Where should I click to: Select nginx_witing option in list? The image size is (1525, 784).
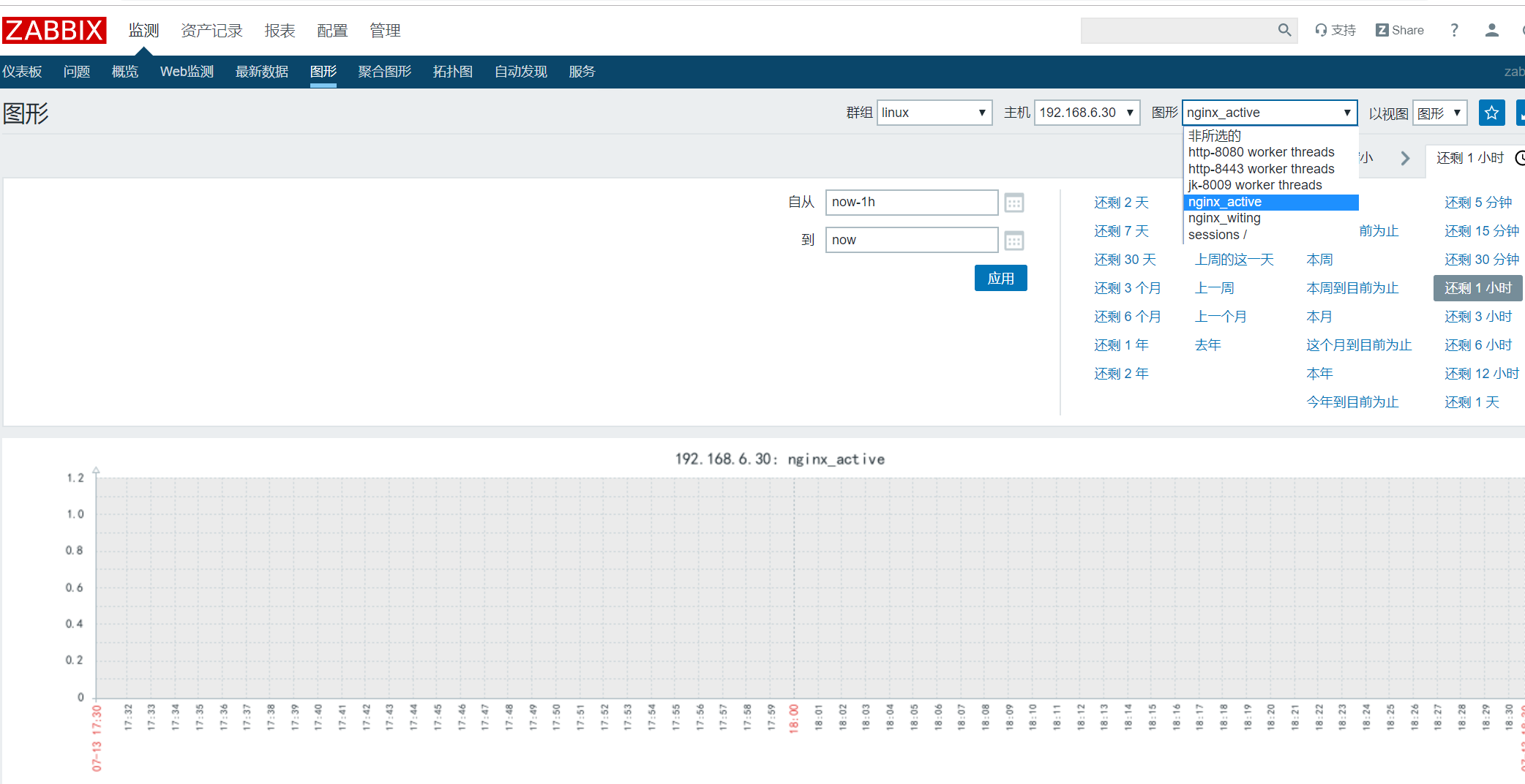(x=1271, y=218)
